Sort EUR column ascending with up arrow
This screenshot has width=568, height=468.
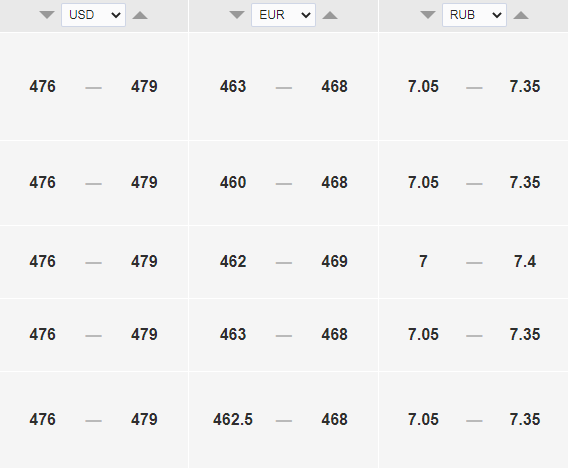click(x=330, y=15)
